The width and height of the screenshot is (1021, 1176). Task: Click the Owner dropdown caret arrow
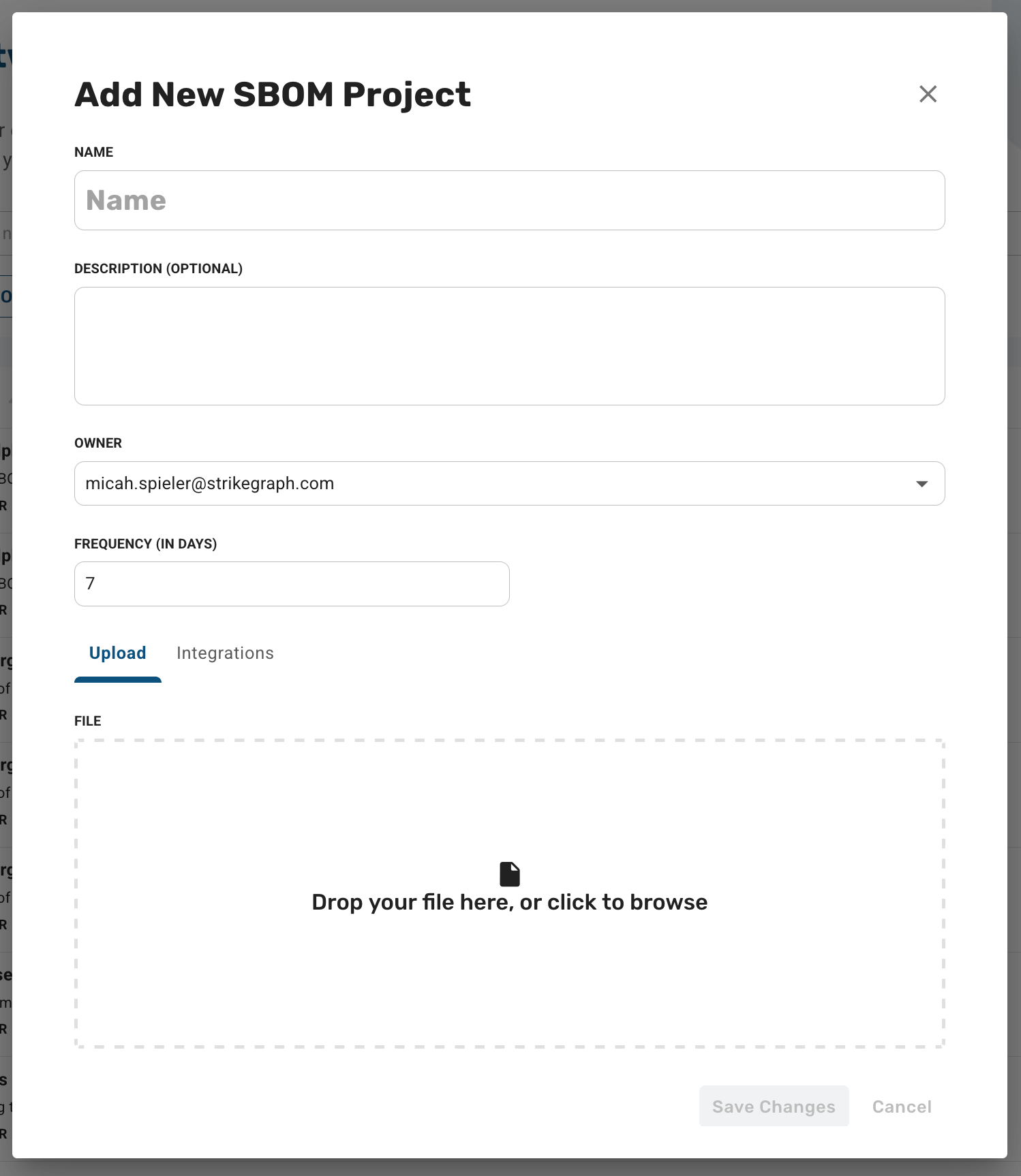click(921, 484)
